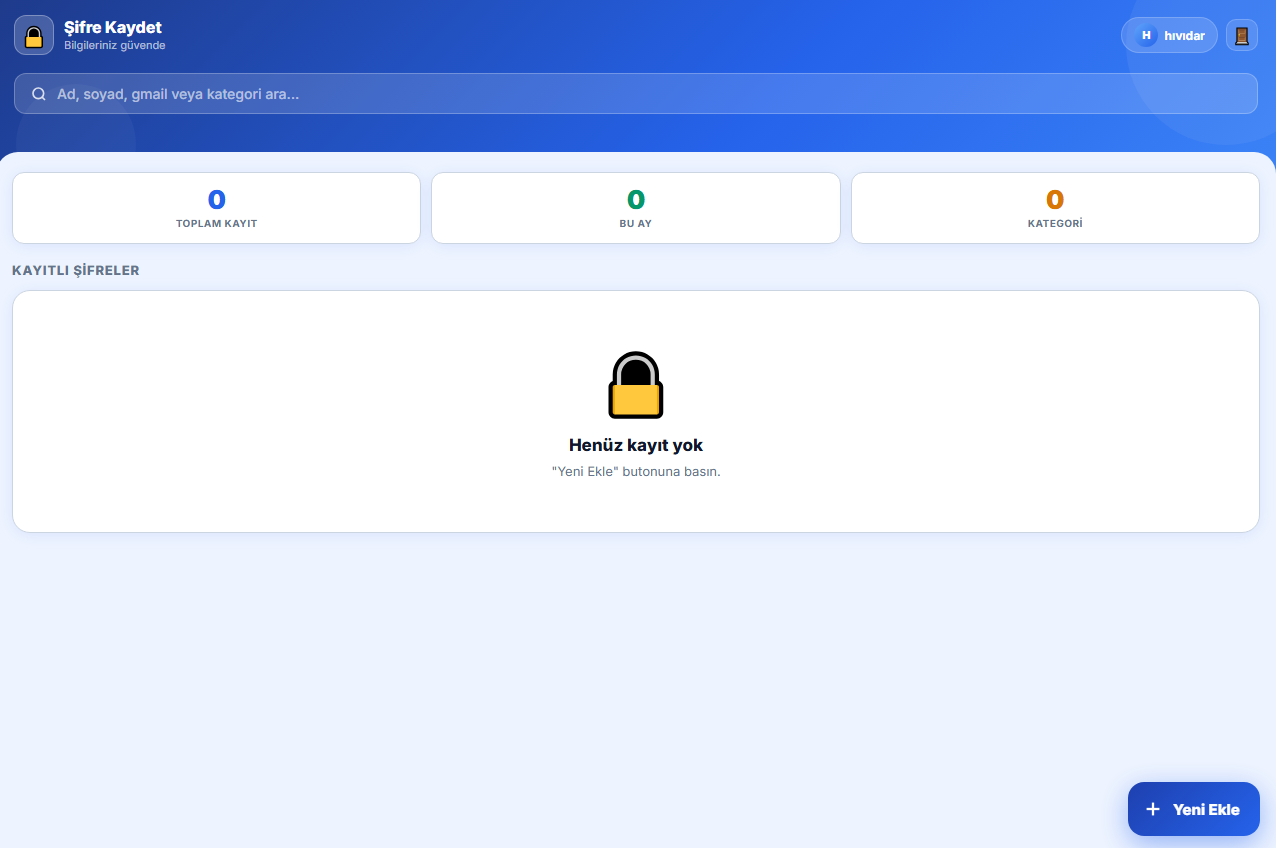
Task: Click the orange 0 category count
Action: pyautogui.click(x=1055, y=200)
